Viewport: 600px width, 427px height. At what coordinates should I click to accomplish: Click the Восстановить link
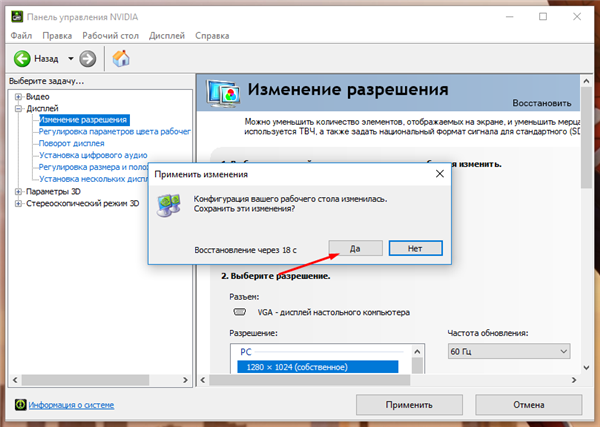(541, 103)
